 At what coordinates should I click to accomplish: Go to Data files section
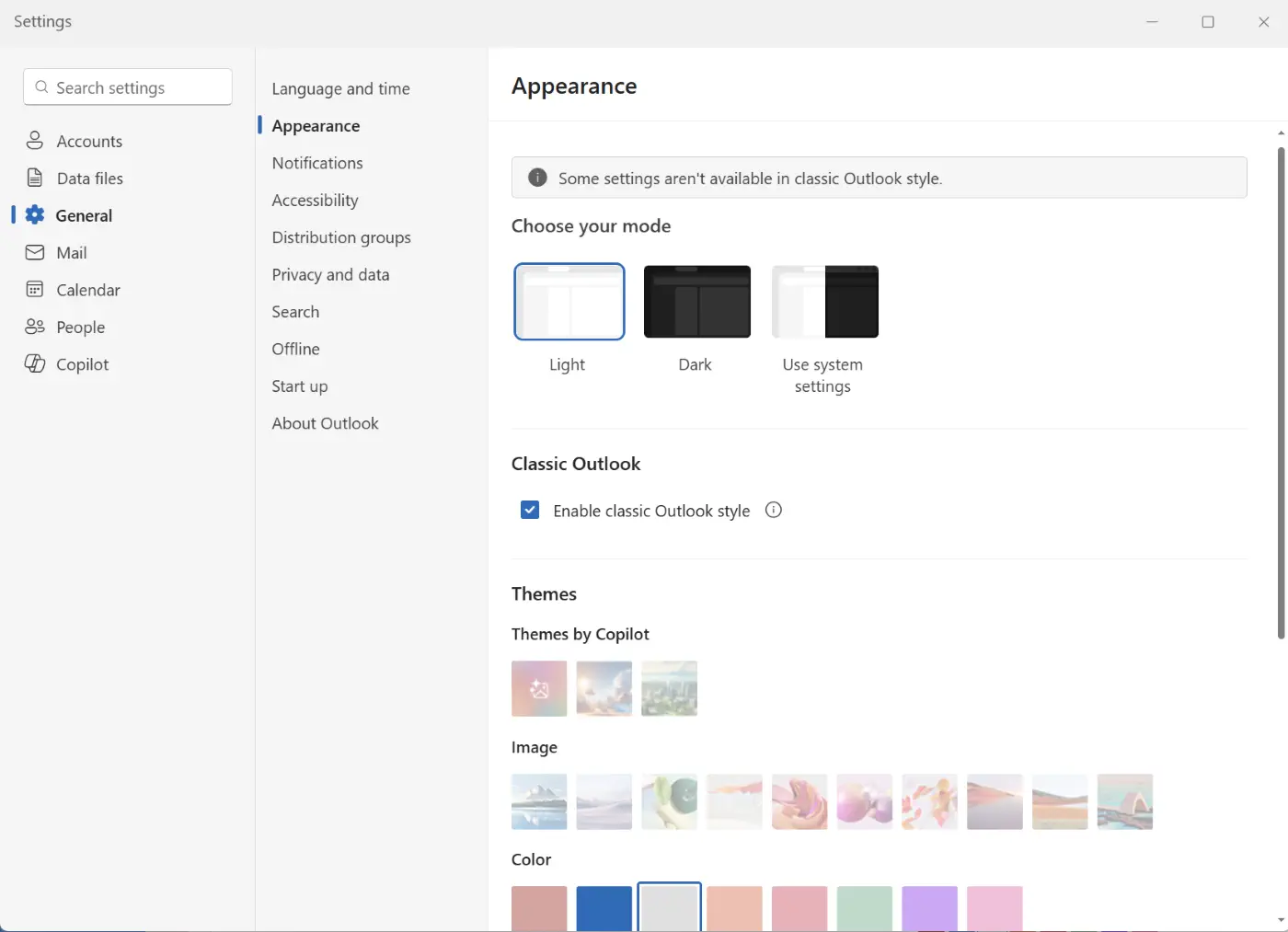coord(89,178)
